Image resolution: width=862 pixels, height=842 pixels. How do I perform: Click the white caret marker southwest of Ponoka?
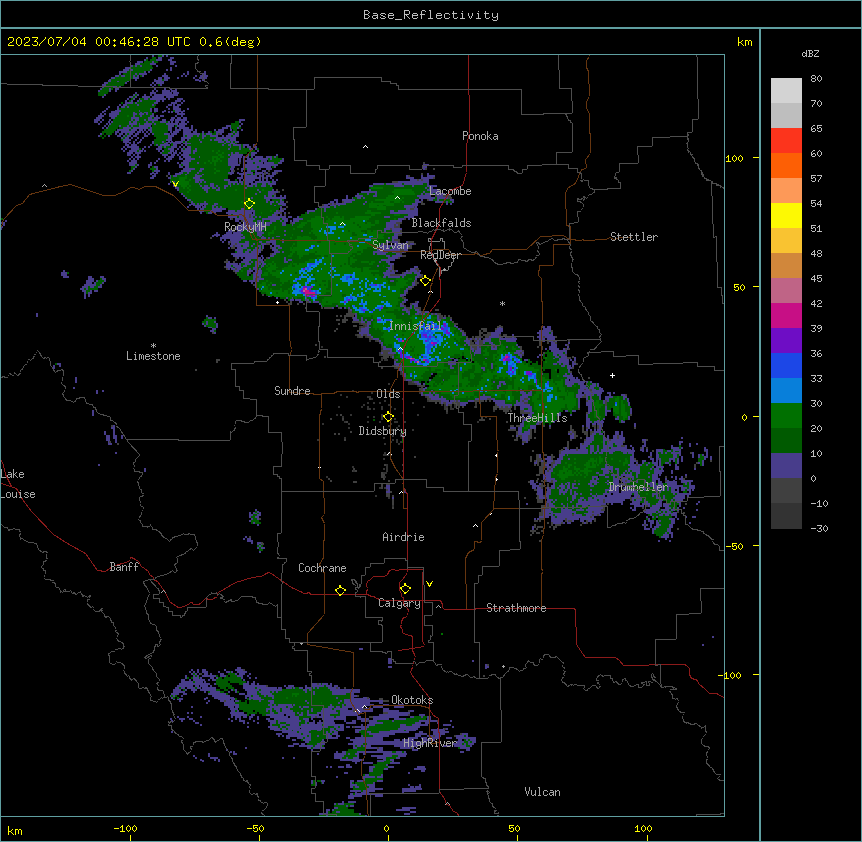(365, 147)
